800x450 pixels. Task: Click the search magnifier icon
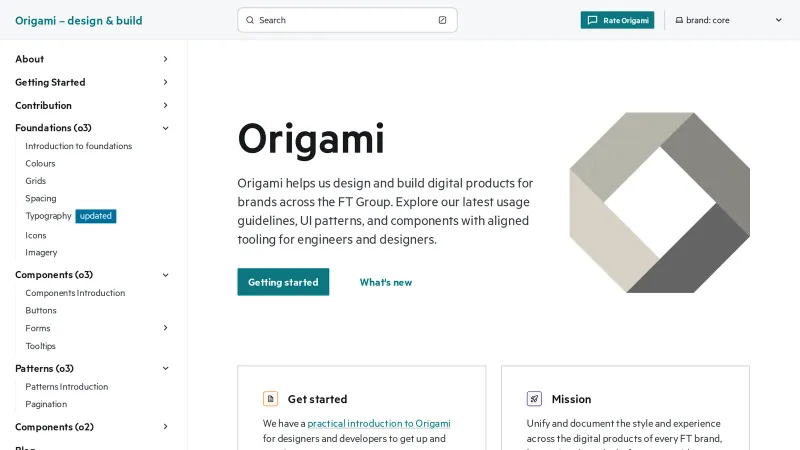tap(250, 20)
